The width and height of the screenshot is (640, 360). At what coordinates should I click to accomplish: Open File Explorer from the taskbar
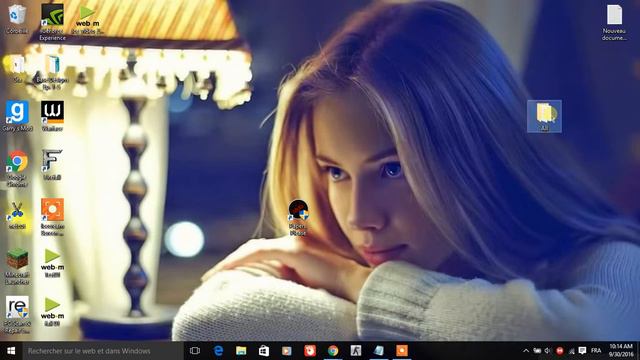pos(241,351)
